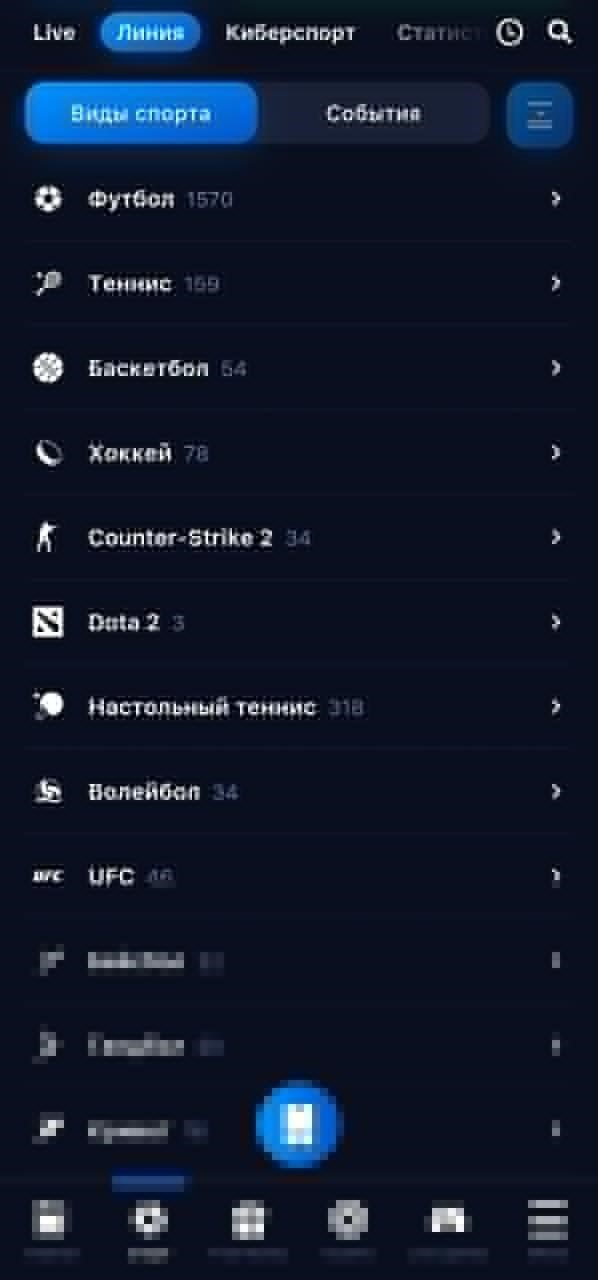Viewport: 598px width, 1280px height.
Task: Tap the tennis racket icon
Action: point(47,284)
